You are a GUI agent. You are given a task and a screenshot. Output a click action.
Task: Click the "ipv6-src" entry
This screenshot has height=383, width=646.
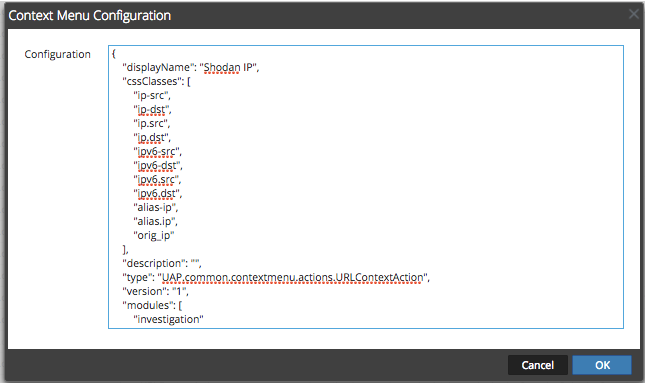click(157, 152)
